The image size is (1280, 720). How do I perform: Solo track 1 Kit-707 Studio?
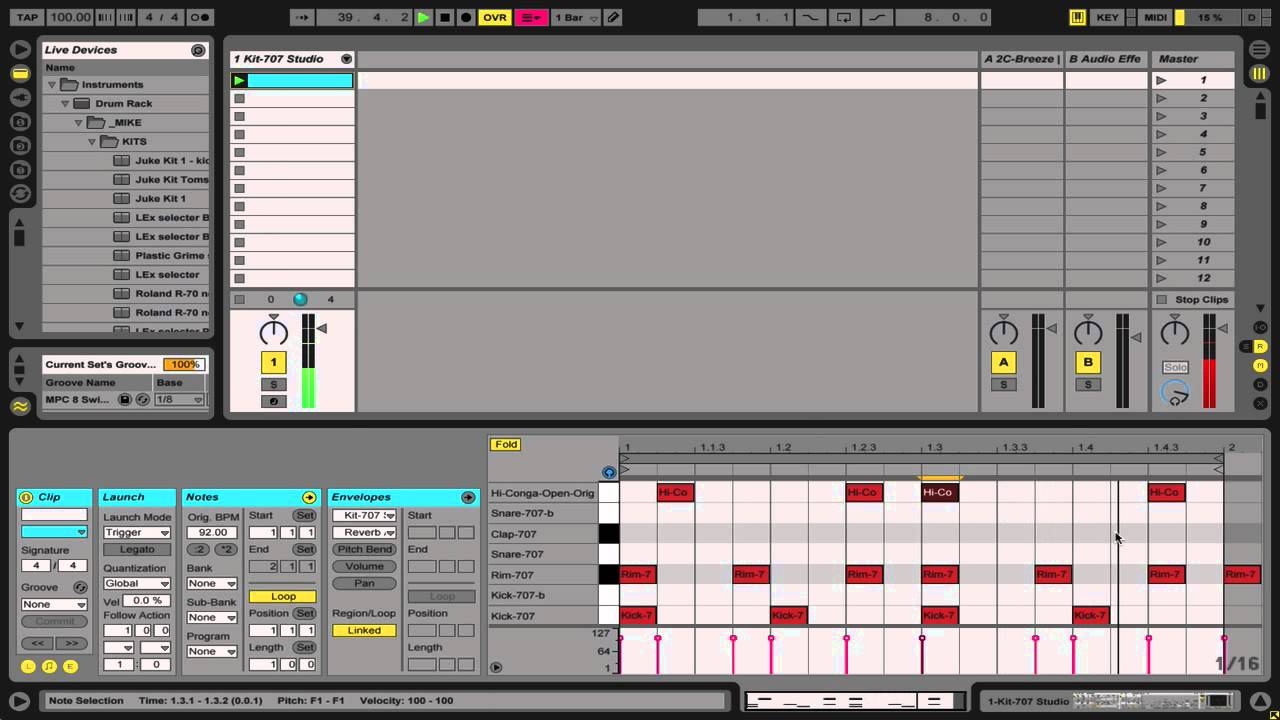coord(273,385)
